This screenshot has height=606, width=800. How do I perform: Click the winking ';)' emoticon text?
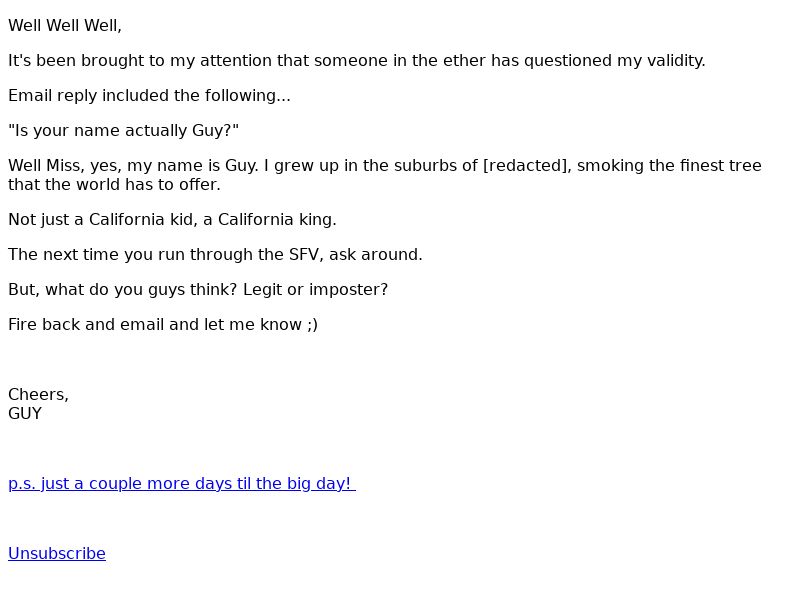tap(312, 325)
